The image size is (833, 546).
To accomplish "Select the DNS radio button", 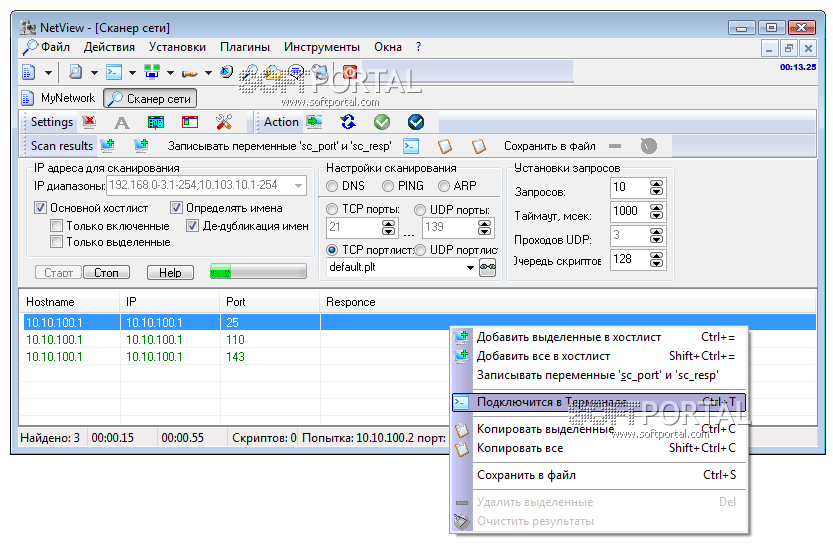I will pyautogui.click(x=332, y=186).
